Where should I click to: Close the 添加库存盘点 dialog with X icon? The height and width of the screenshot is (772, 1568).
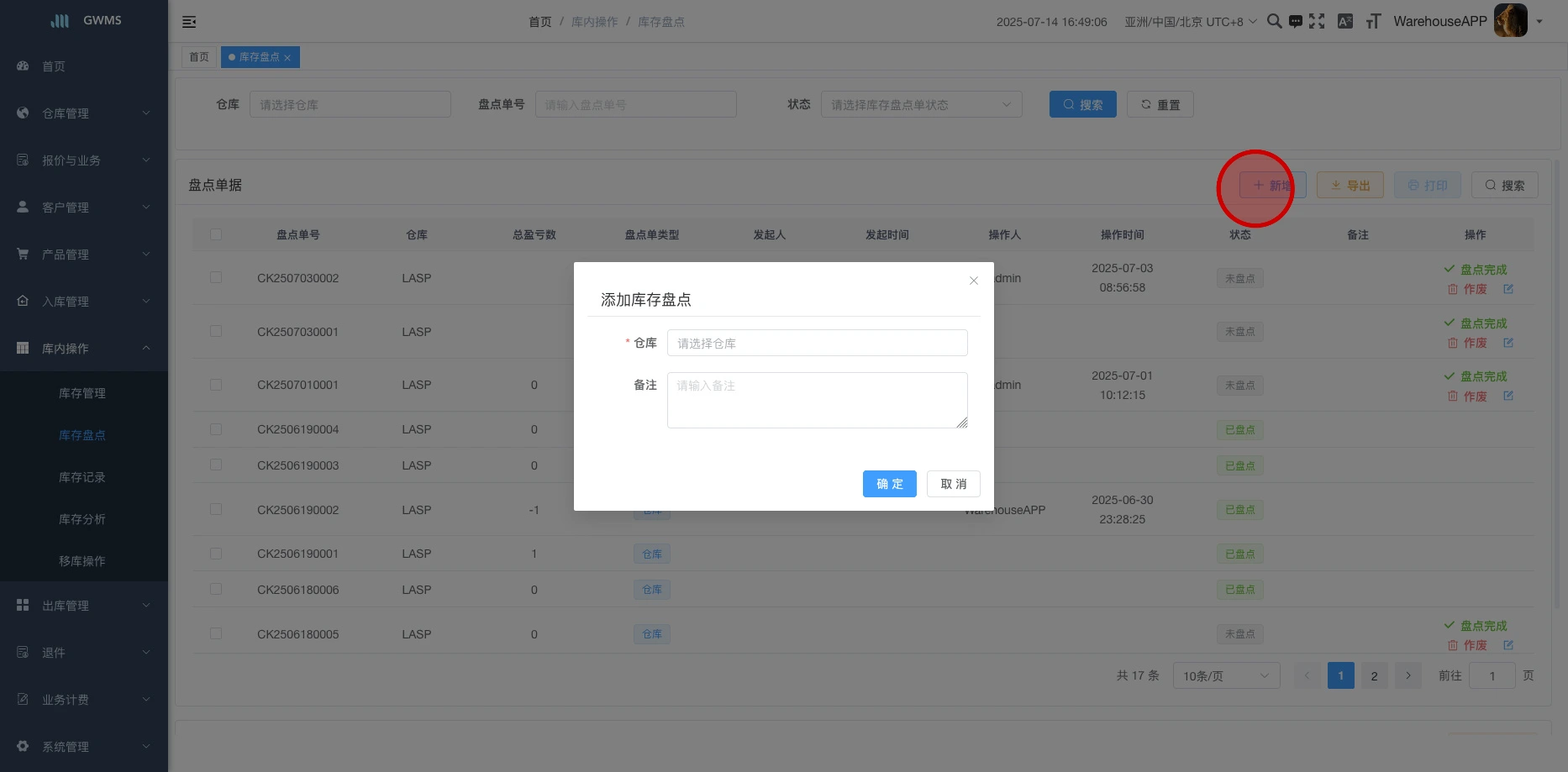tap(974, 281)
